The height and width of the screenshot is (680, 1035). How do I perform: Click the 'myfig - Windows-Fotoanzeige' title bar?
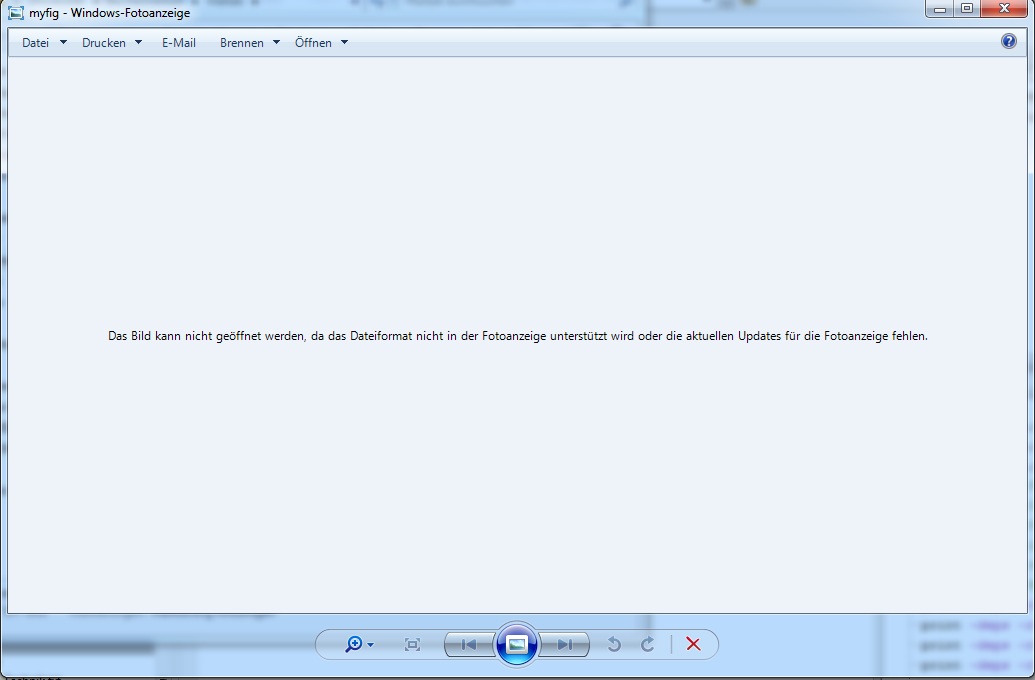click(x=500, y=13)
